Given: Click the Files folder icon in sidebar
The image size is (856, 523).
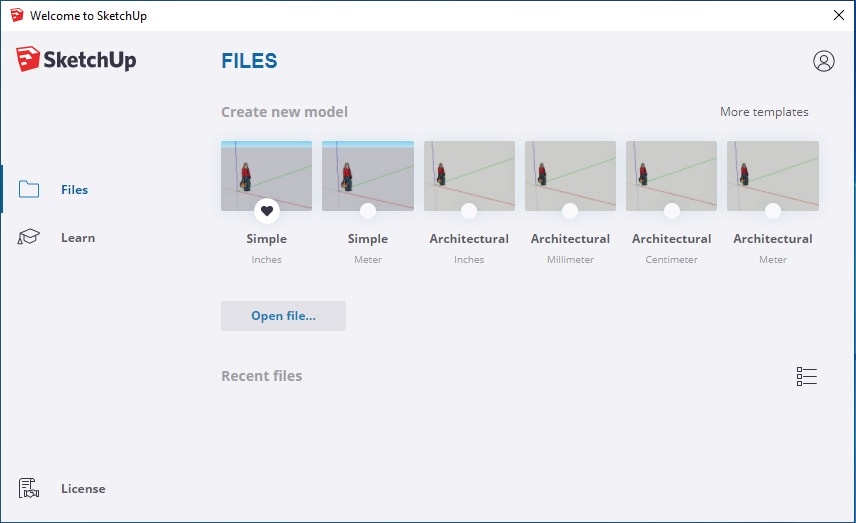Looking at the screenshot, I should (x=28, y=189).
